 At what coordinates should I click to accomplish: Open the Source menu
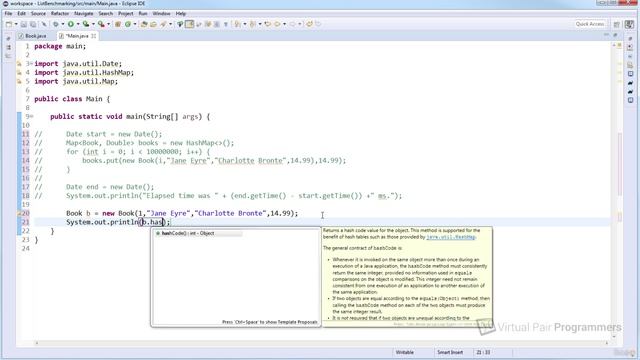tap(38, 13)
